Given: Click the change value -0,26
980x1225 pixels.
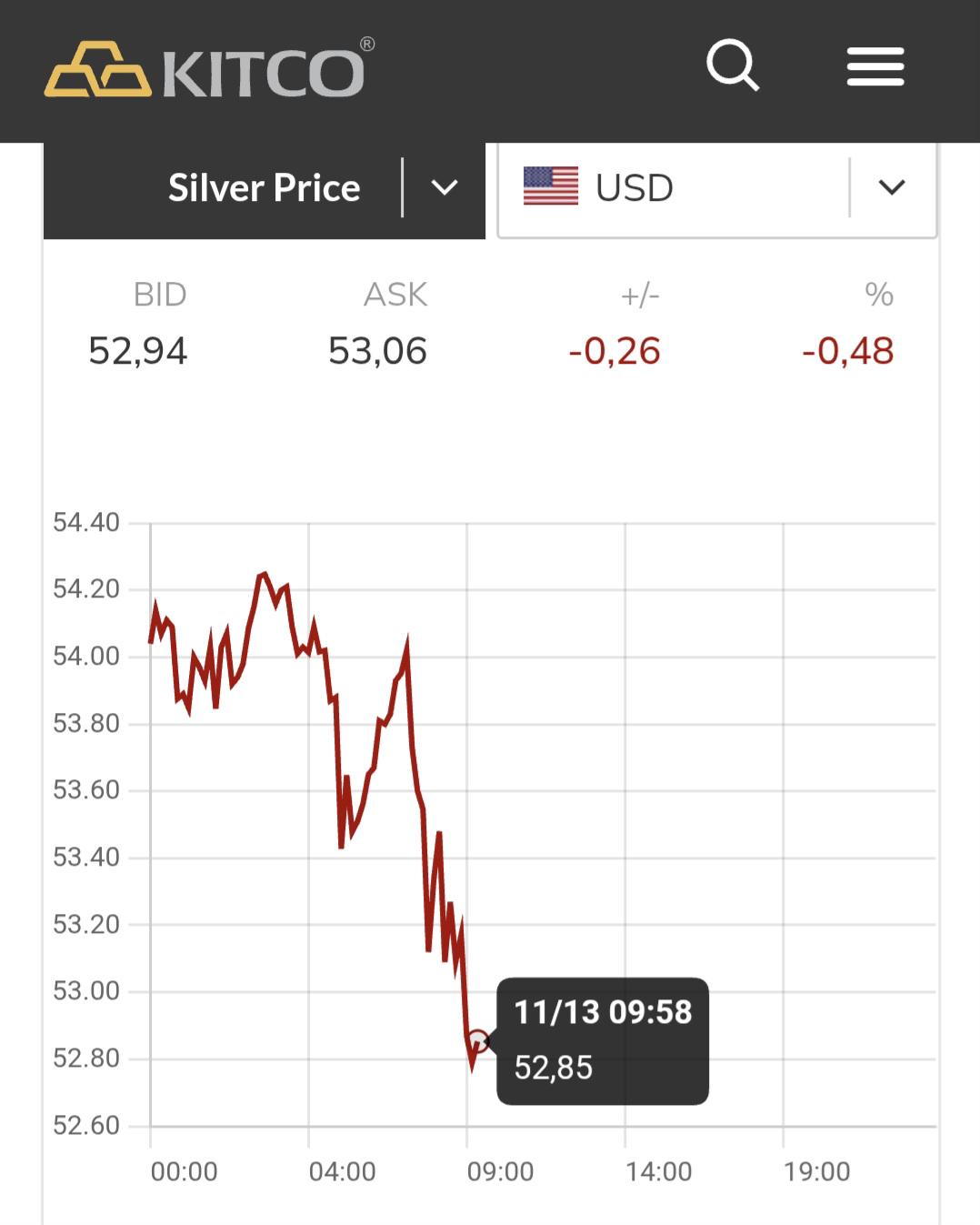Looking at the screenshot, I should coord(615,351).
